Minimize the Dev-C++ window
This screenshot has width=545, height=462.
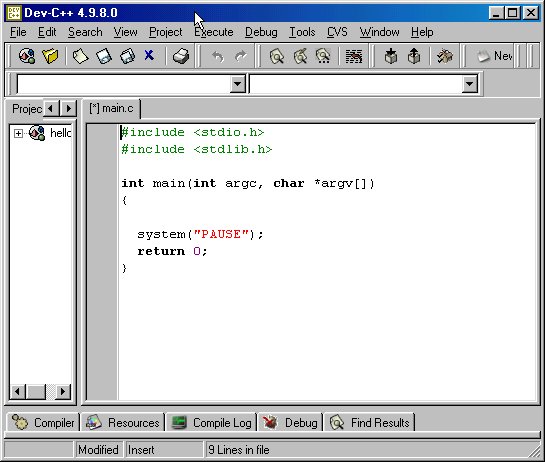click(x=496, y=13)
